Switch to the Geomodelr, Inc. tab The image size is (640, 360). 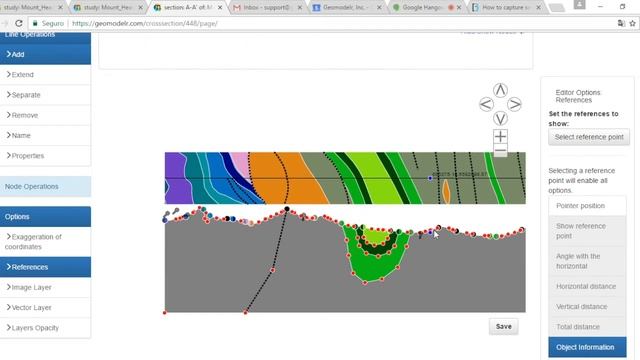click(x=347, y=7)
